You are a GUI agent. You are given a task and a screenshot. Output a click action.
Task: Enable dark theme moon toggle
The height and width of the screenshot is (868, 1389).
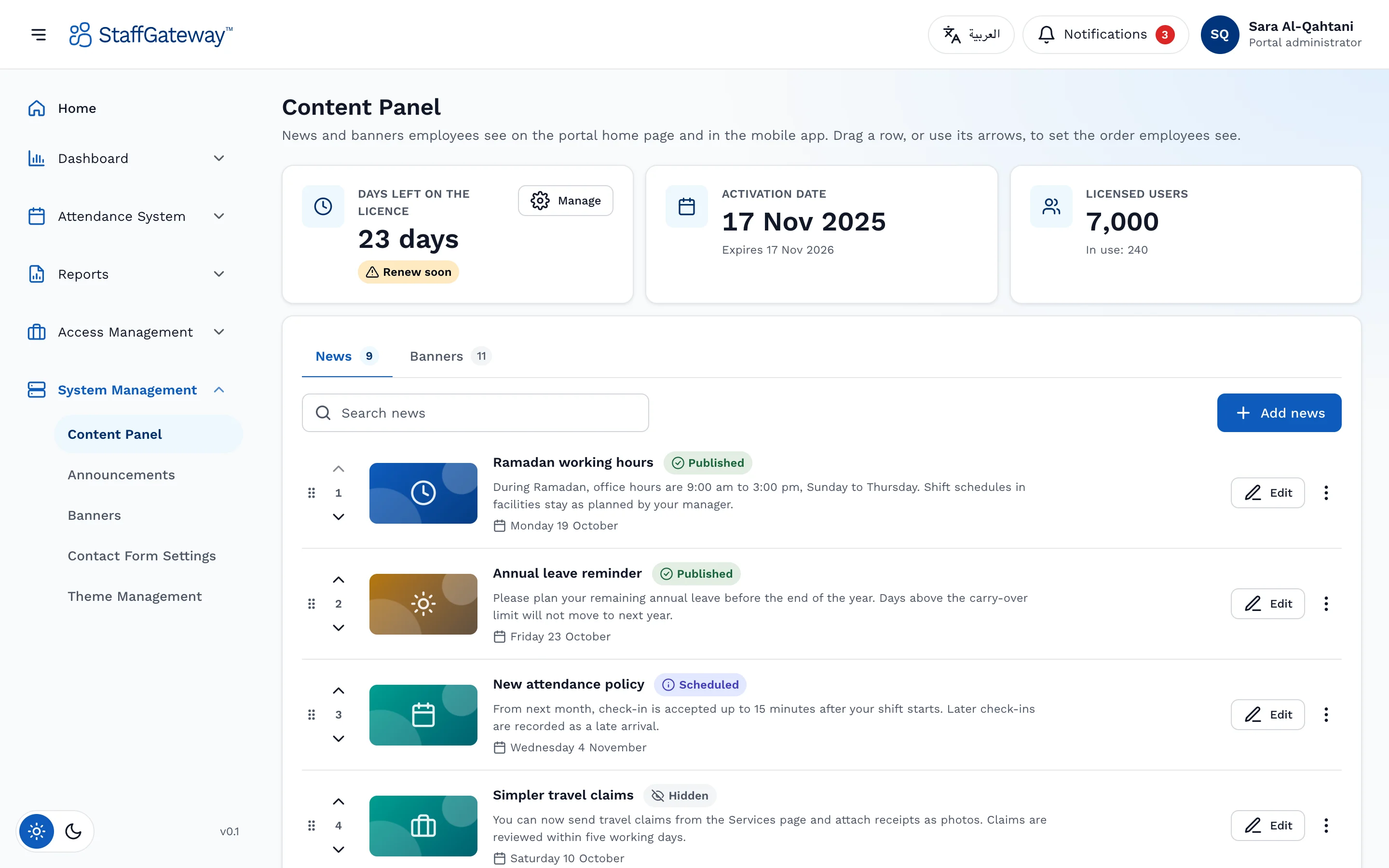73,831
